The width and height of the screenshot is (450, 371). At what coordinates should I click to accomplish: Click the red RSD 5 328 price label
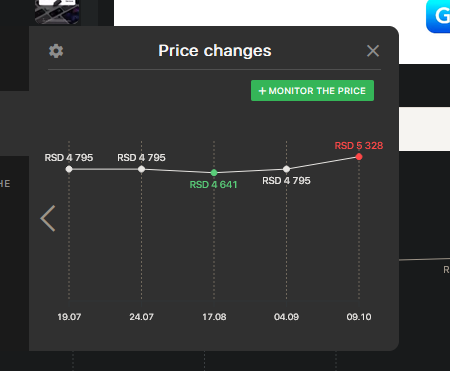pos(359,146)
